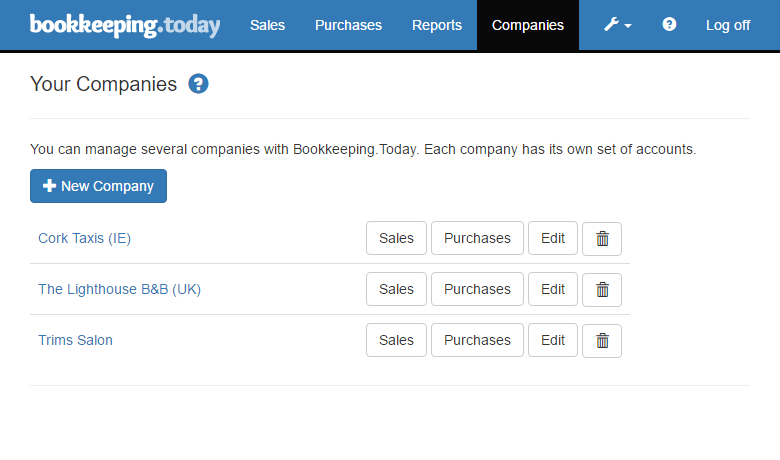Switch to the Reports navigation item
The width and height of the screenshot is (780, 460).
coord(437,25)
